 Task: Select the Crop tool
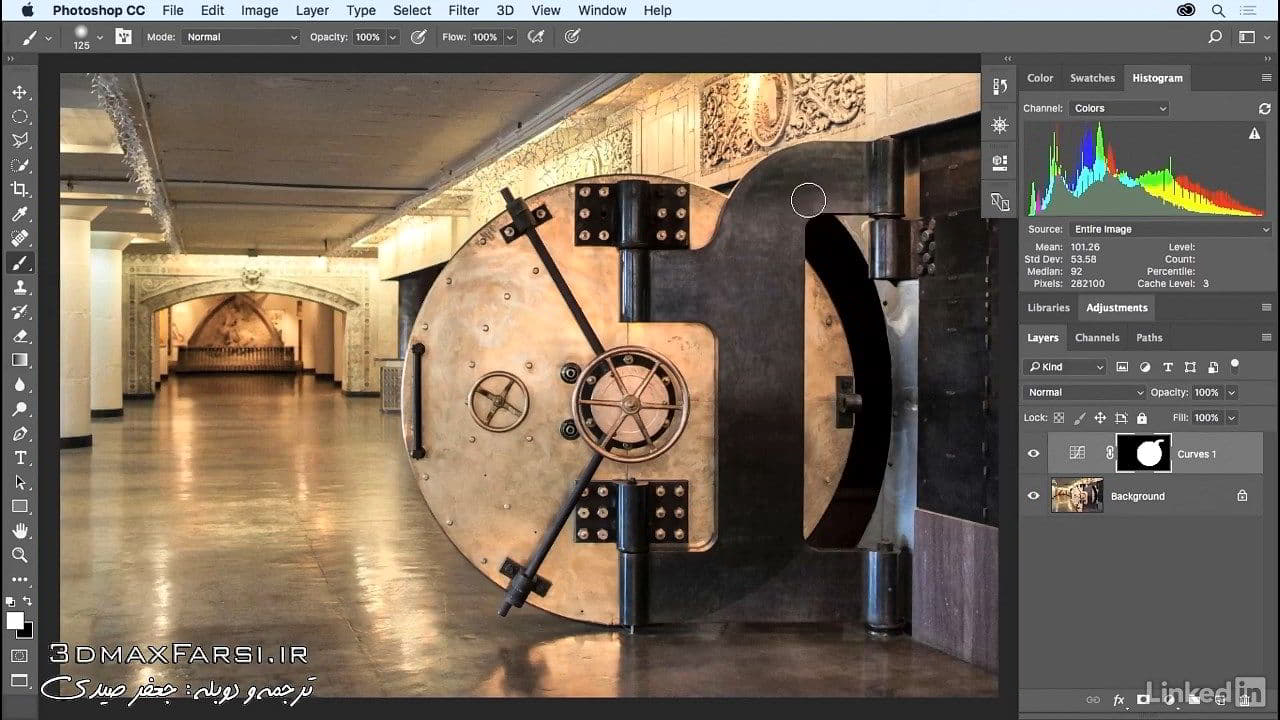pyautogui.click(x=20, y=189)
